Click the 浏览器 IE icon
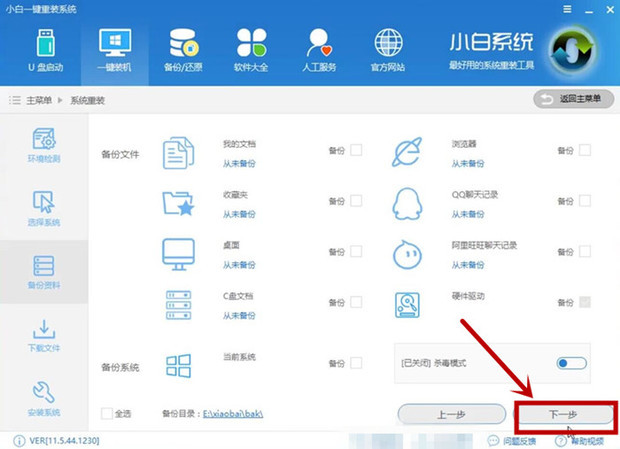The image size is (620, 449). point(407,152)
